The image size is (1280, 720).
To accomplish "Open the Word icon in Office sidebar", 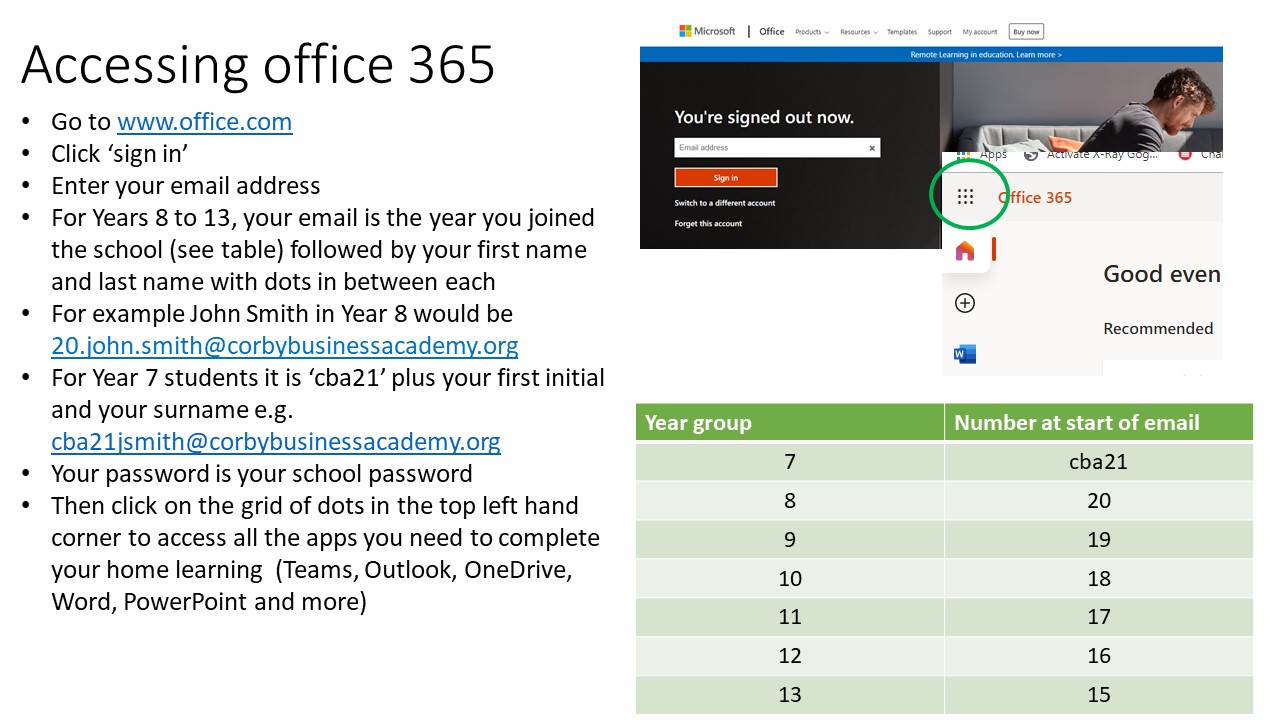I will coord(965,354).
